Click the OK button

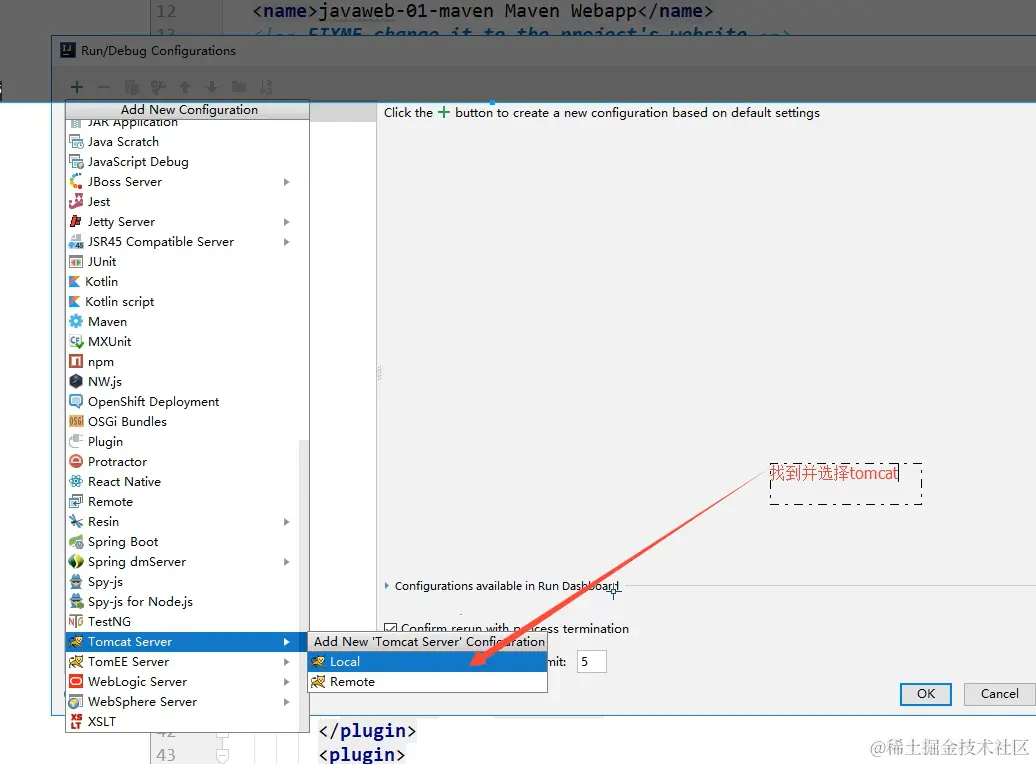coord(926,694)
